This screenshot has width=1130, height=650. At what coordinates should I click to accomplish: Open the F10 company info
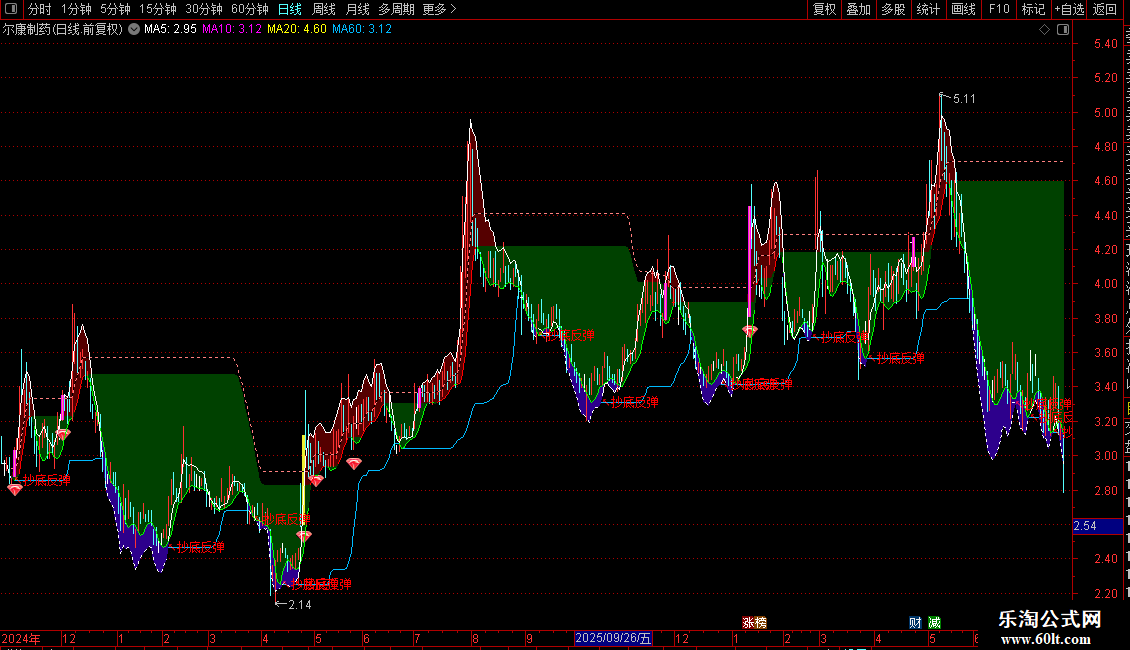coord(999,9)
